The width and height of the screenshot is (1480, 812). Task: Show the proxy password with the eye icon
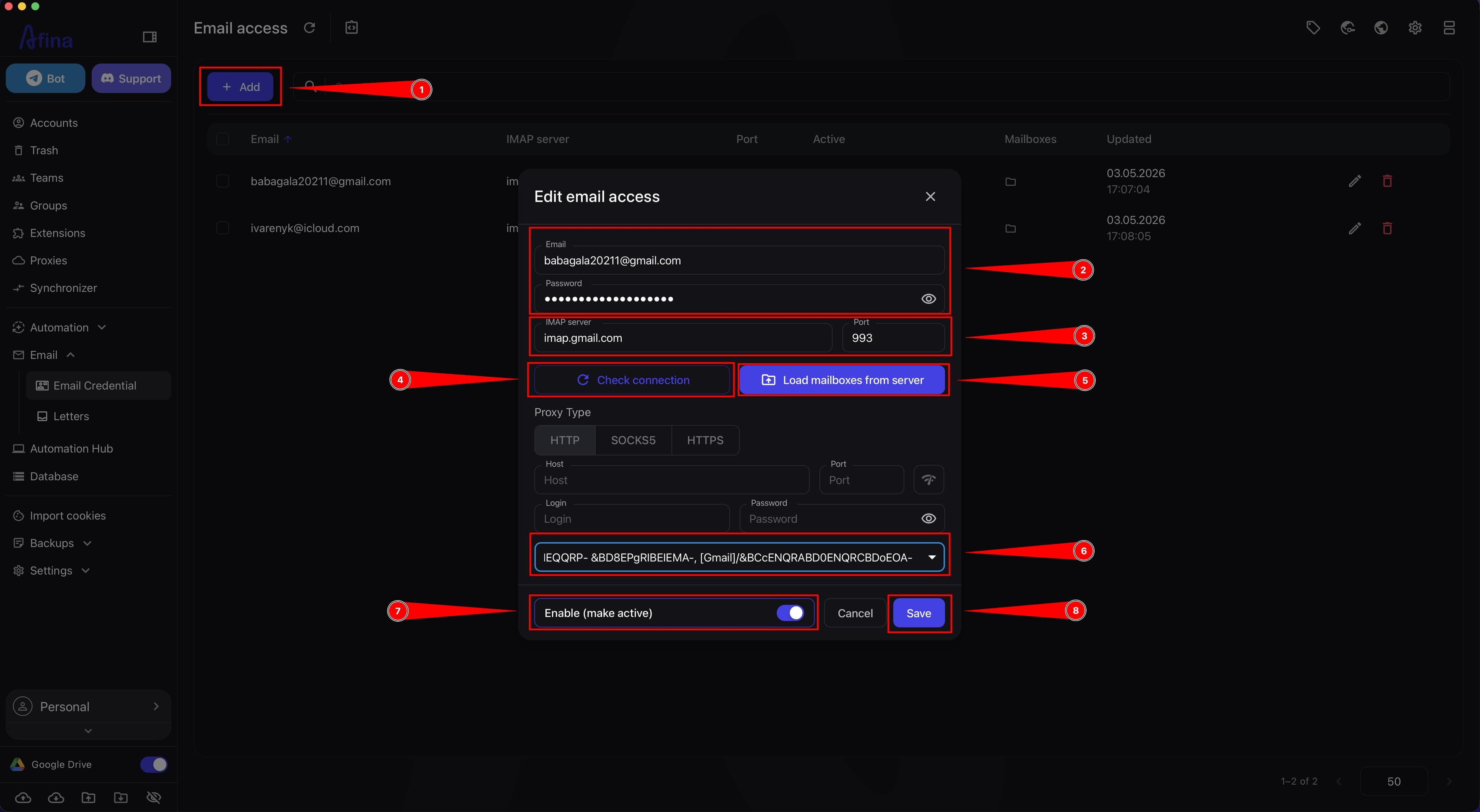pos(928,518)
